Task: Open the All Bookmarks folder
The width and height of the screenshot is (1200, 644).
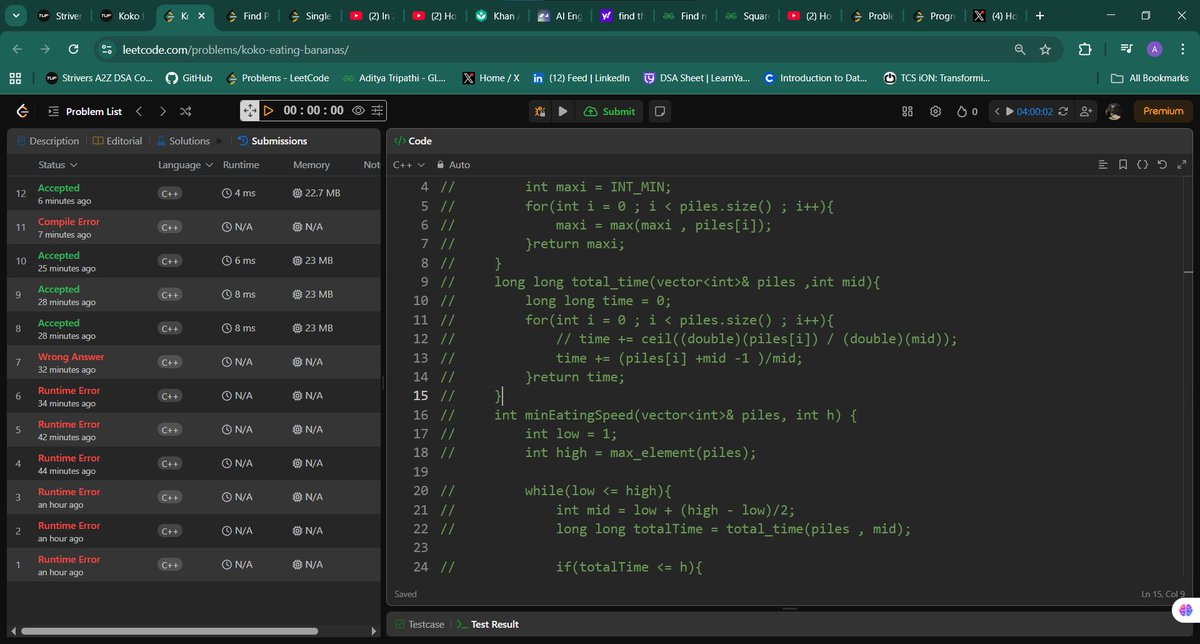Action: (x=1149, y=78)
